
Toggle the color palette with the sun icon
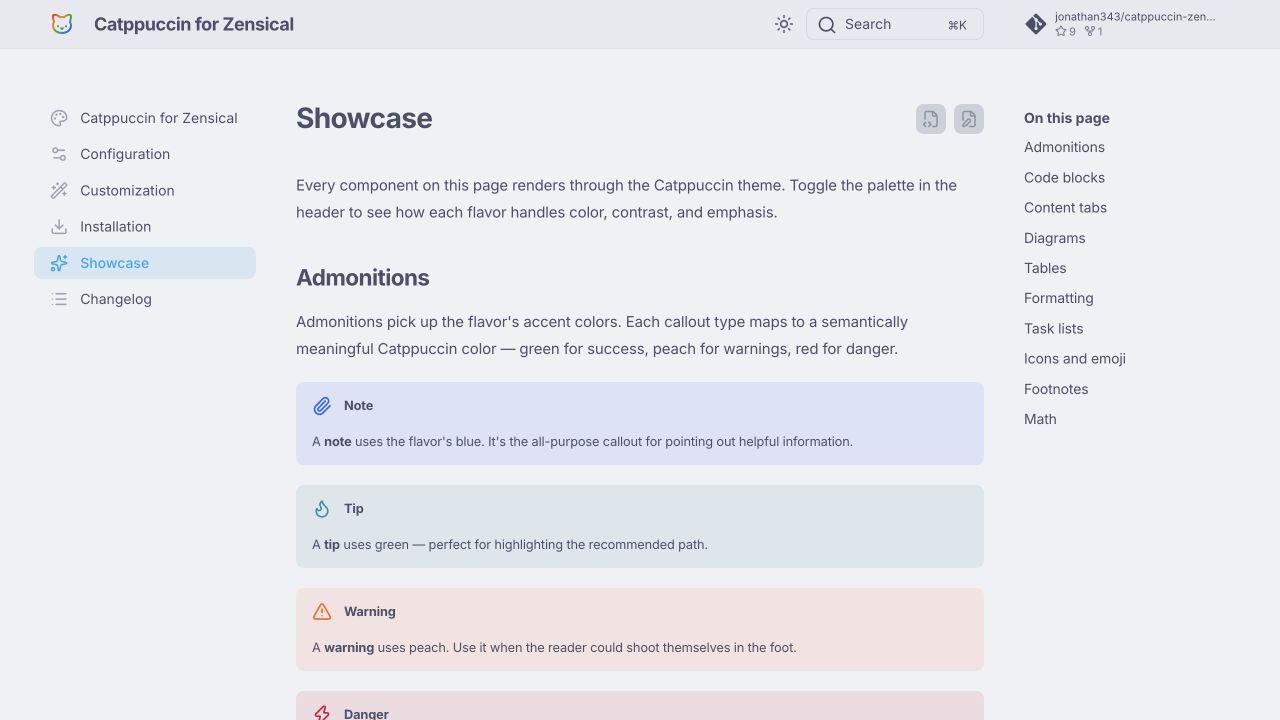click(784, 24)
